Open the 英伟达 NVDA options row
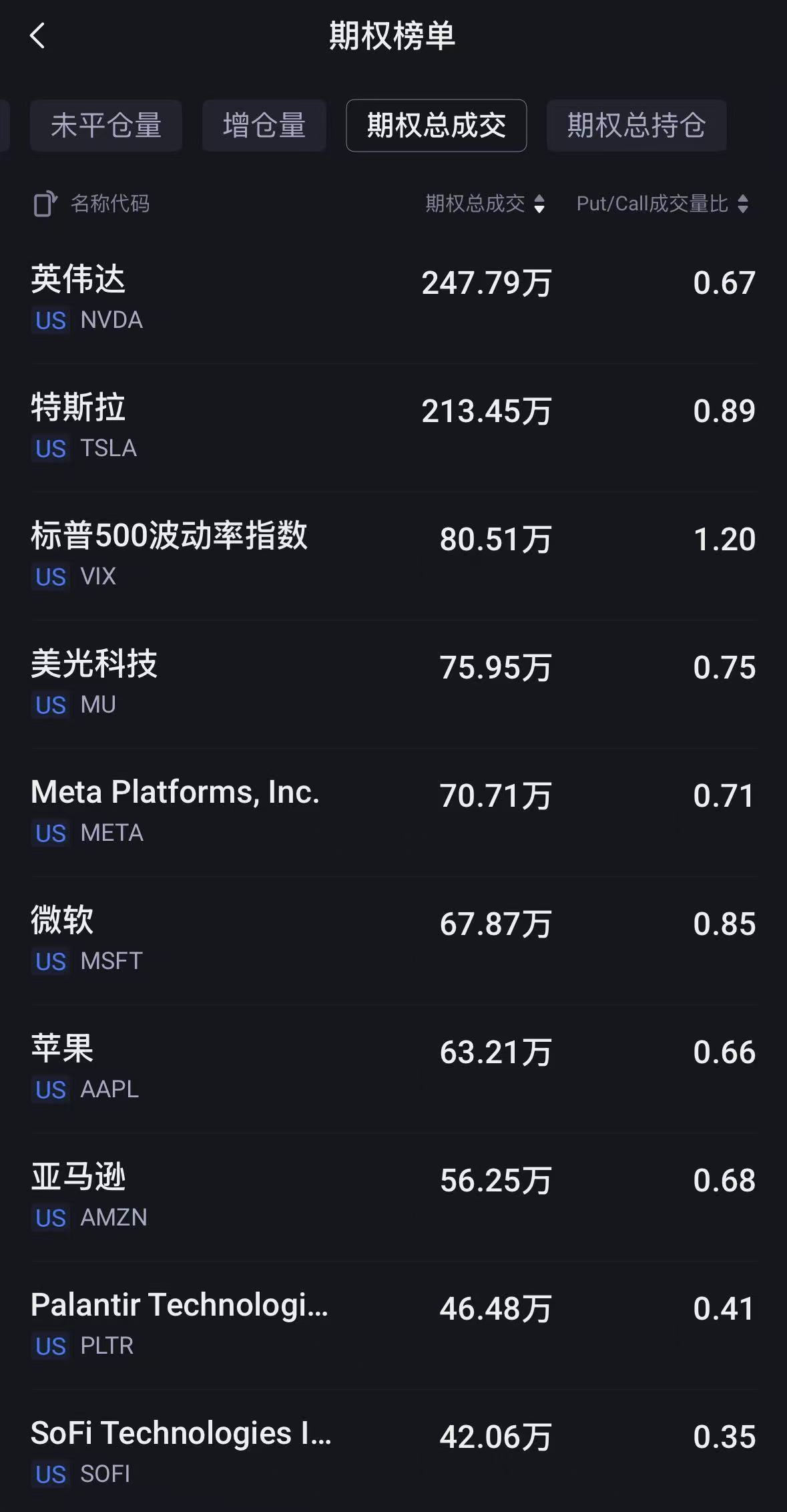Viewport: 787px width, 1512px height. 393,298
